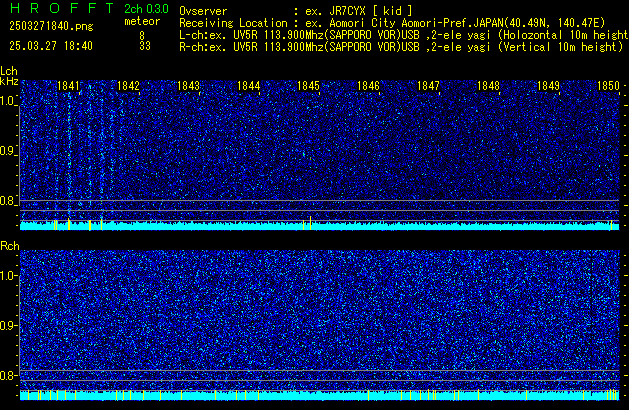Click the HROFFT program title
The width and height of the screenshot is (629, 410).
[62, 8]
